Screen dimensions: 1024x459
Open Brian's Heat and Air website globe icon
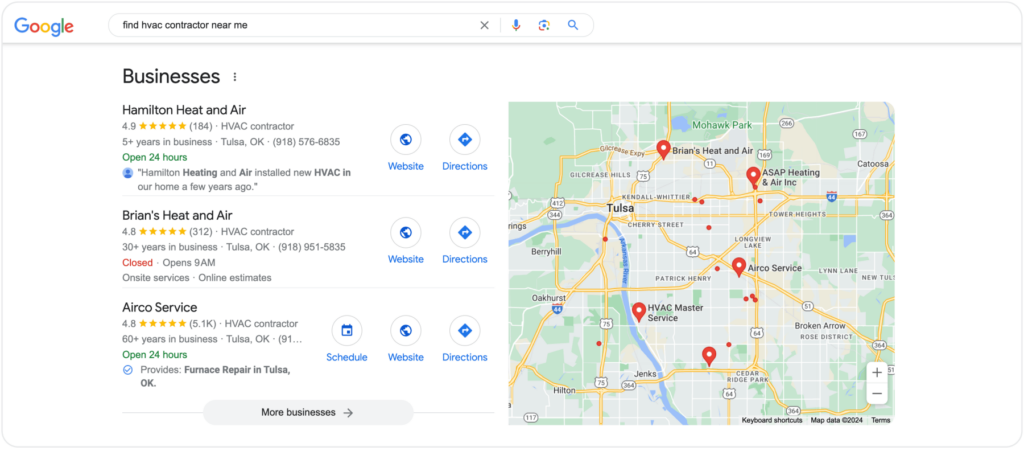[x=406, y=232]
